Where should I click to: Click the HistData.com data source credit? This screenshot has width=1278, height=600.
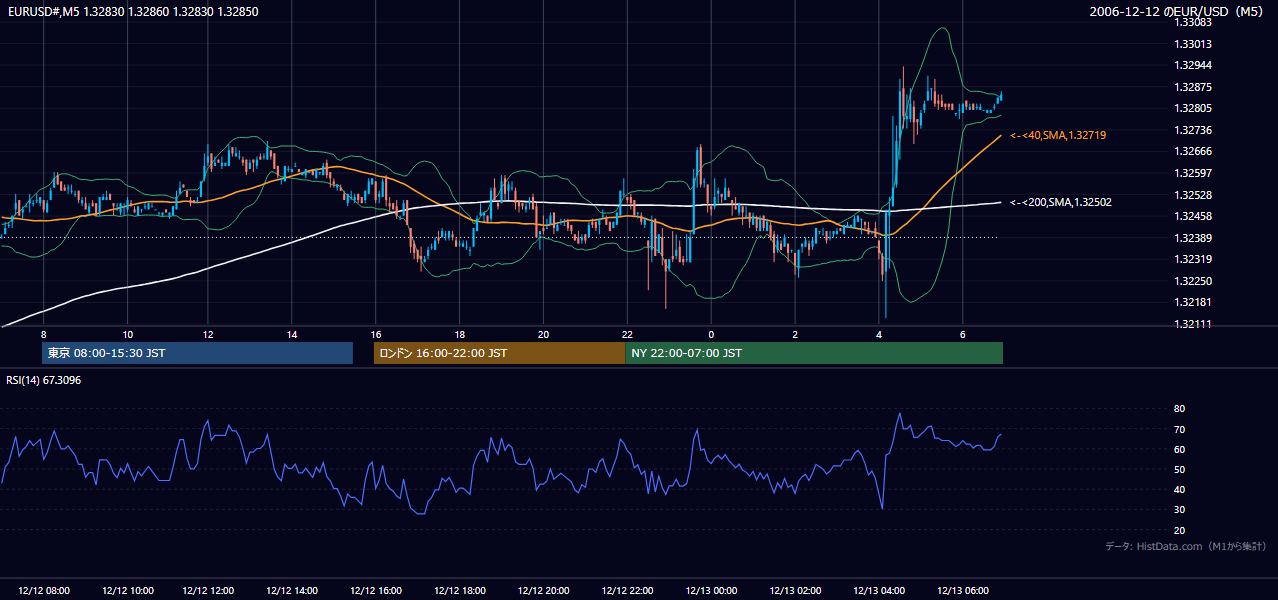(1185, 546)
